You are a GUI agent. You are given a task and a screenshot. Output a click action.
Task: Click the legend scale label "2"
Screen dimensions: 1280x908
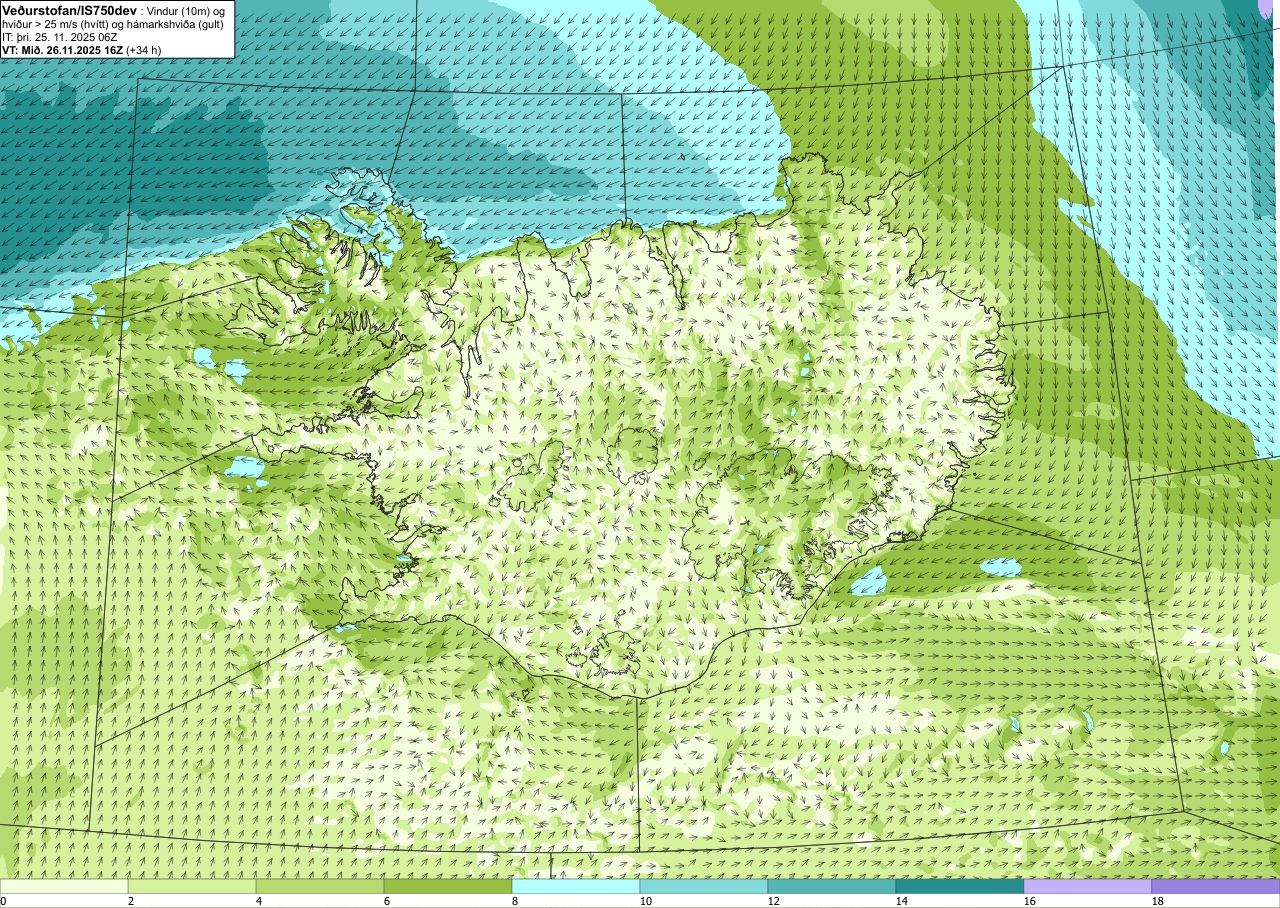[131, 901]
